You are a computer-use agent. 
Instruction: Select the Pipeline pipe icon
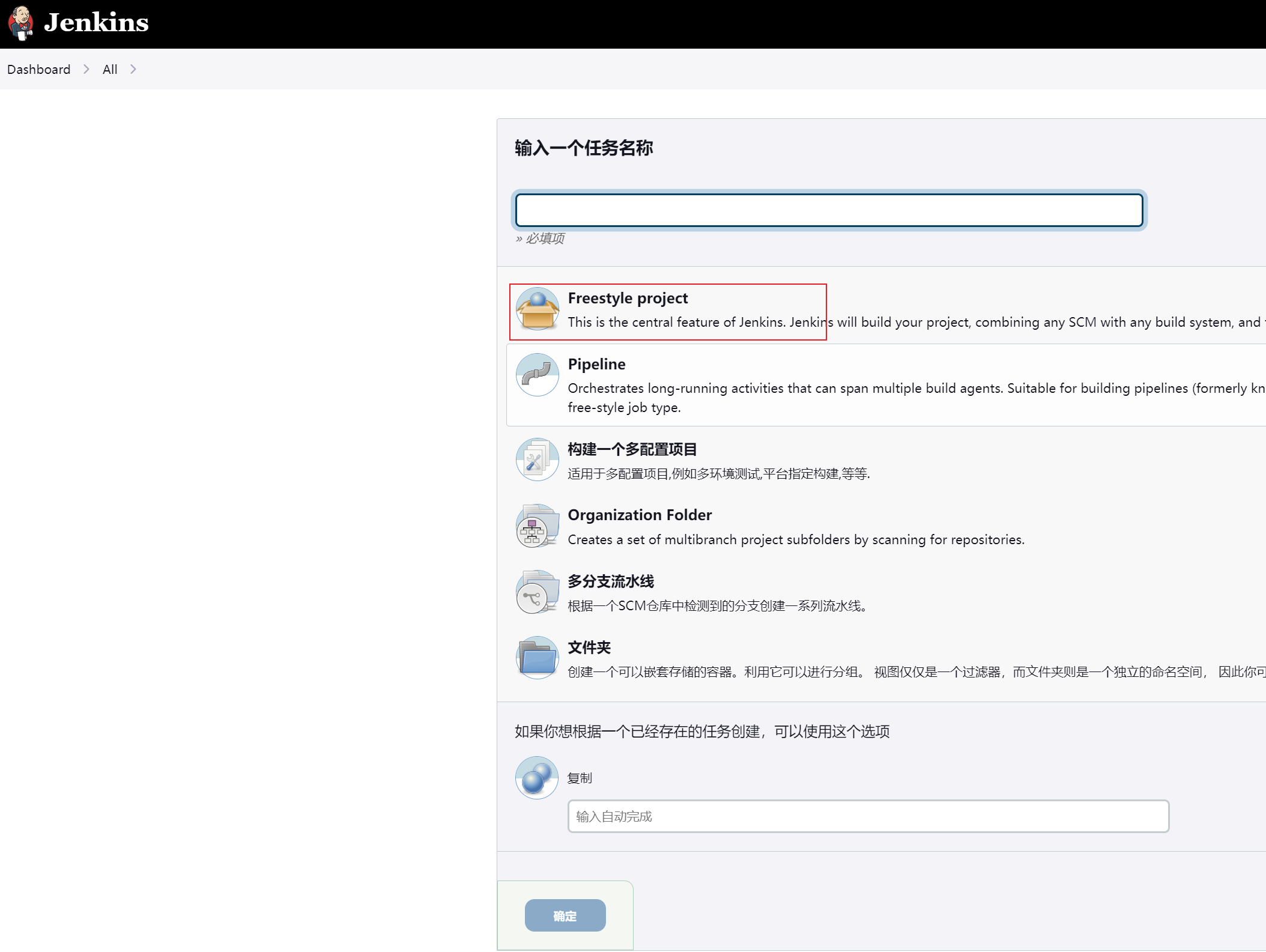point(537,375)
